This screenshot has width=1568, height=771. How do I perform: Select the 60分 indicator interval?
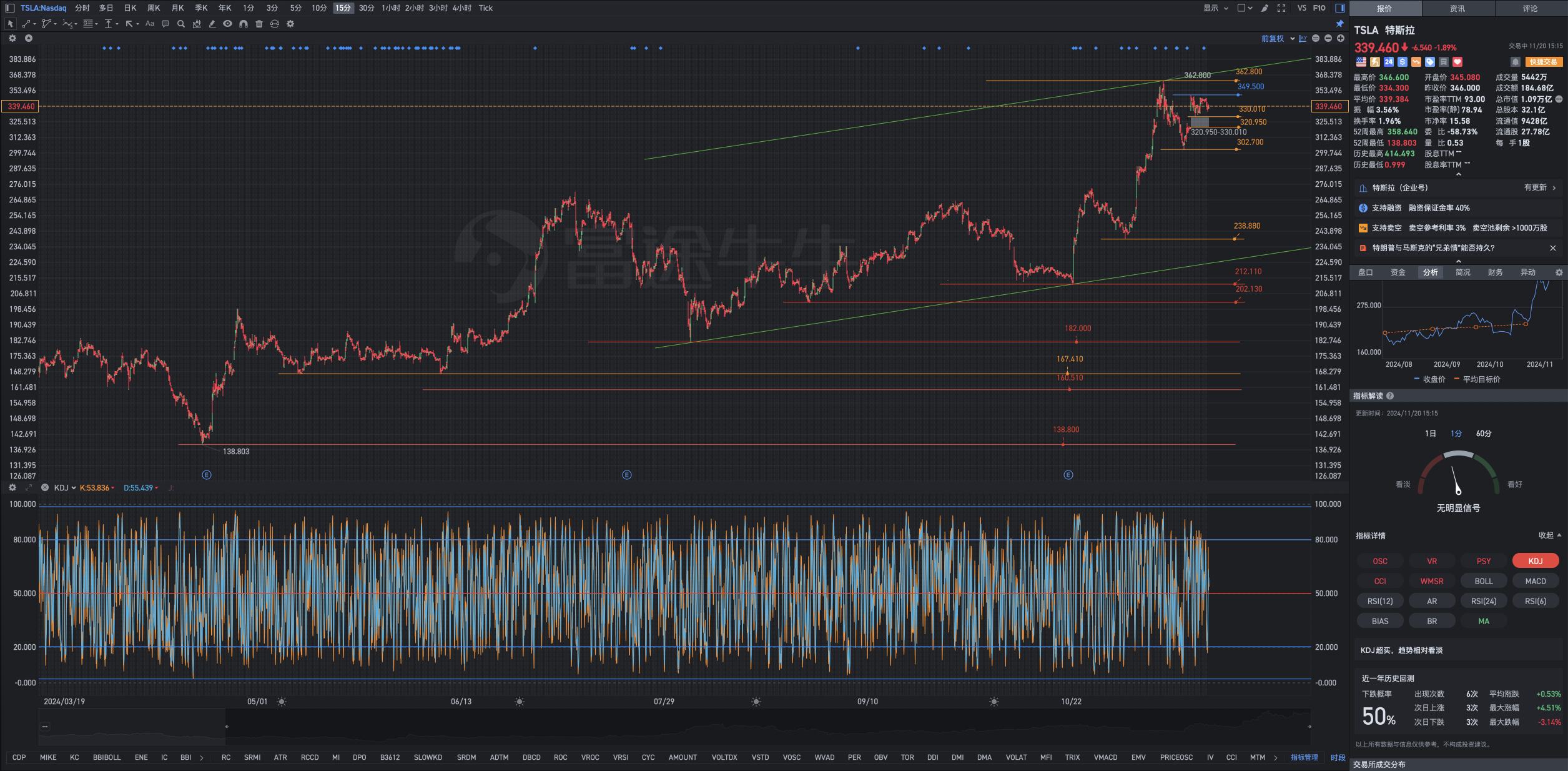click(x=1484, y=434)
